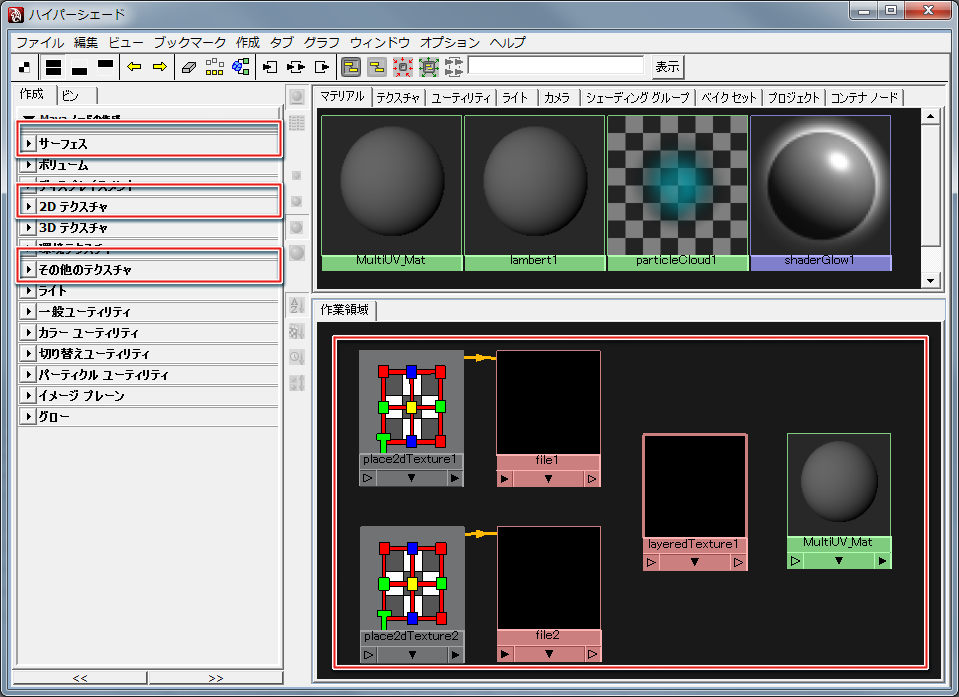This screenshot has width=959, height=697.
Task: Click the >> button at bottom left
Action: (x=215, y=678)
